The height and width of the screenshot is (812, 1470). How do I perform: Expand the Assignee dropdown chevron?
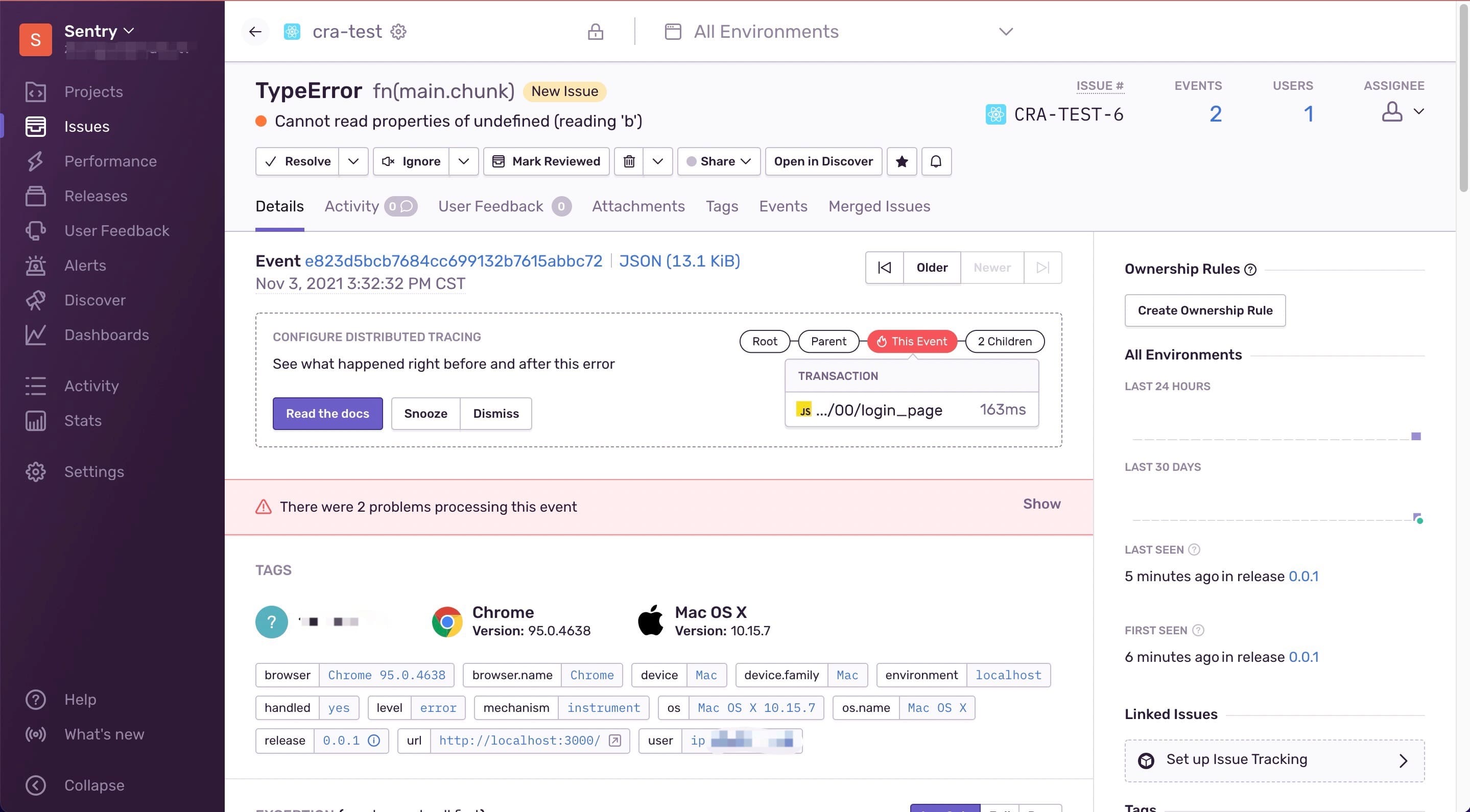tap(1418, 111)
